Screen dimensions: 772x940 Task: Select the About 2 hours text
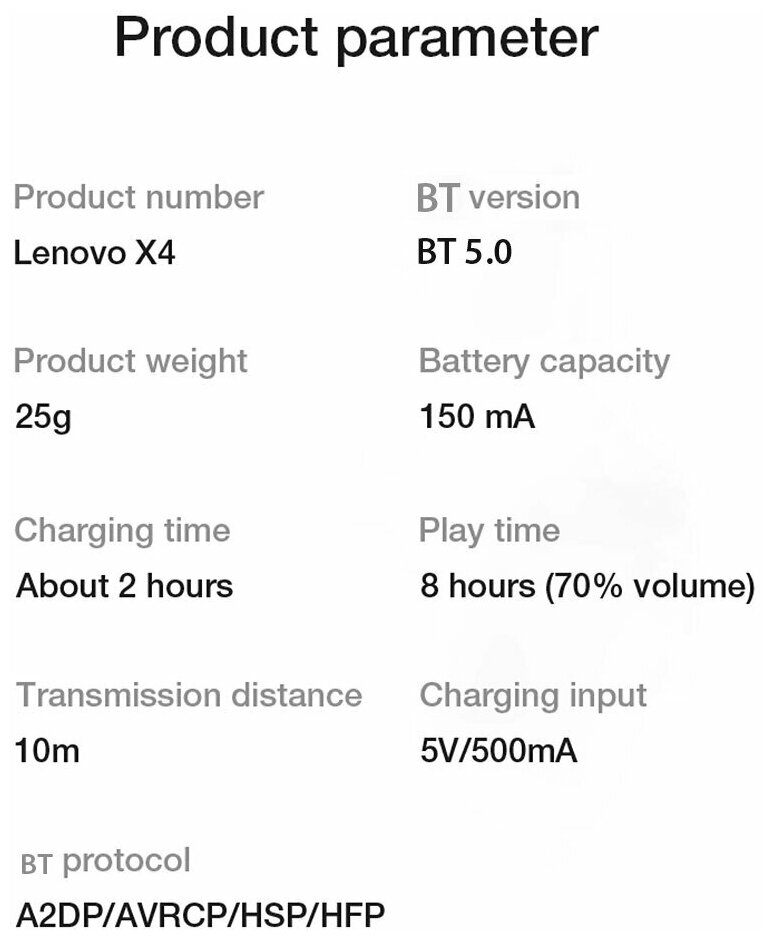(x=124, y=585)
